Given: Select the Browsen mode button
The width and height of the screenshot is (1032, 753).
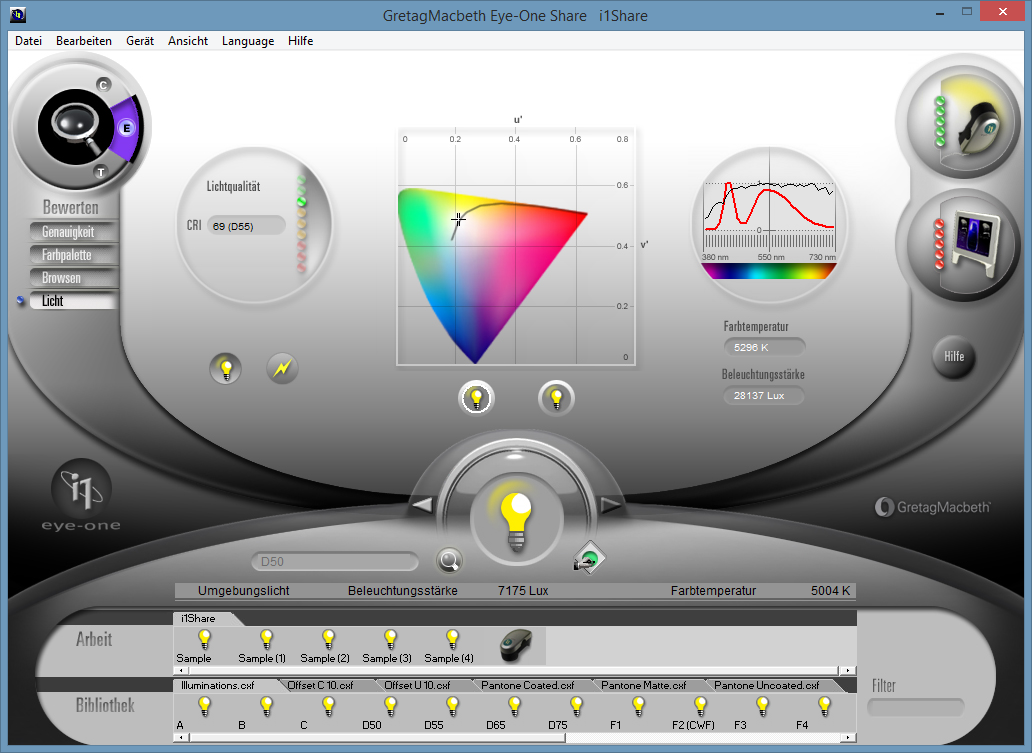Looking at the screenshot, I should click(x=74, y=278).
